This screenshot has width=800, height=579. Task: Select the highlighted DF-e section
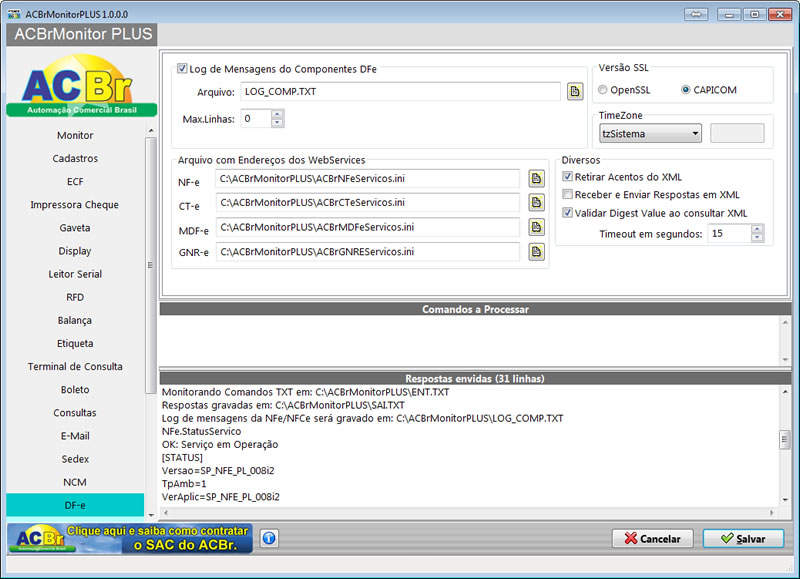[x=75, y=505]
